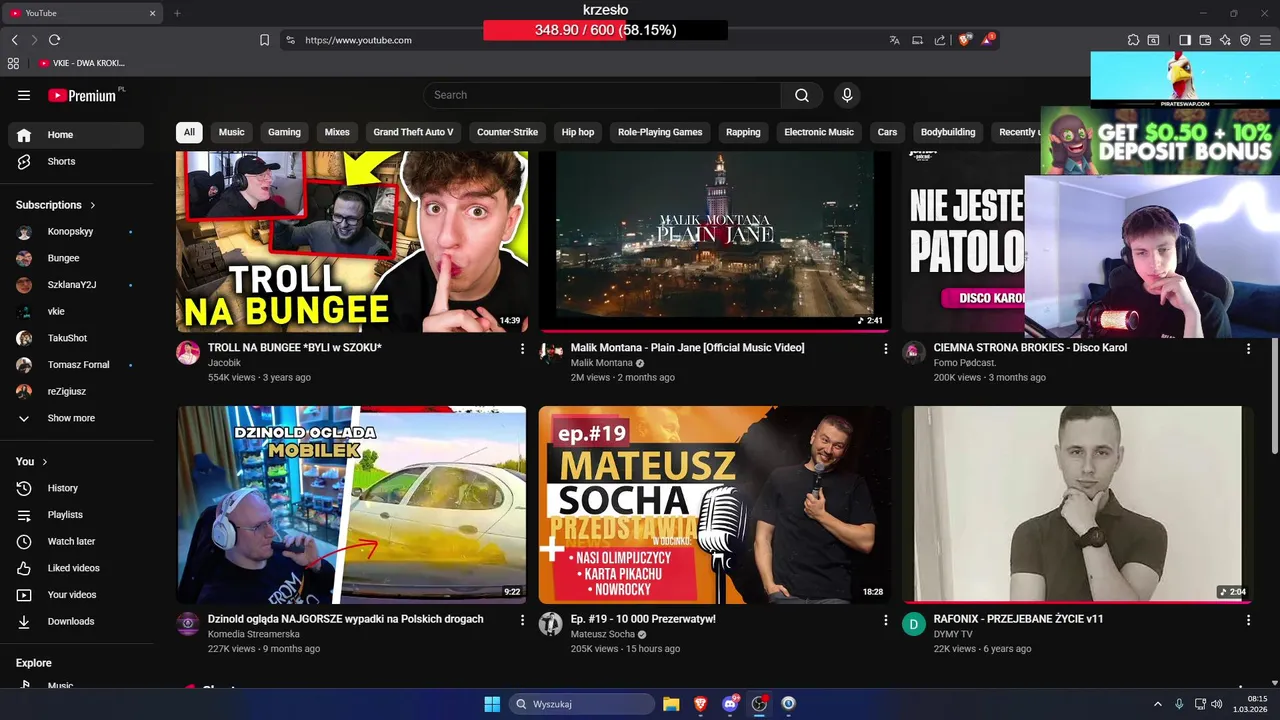The width and height of the screenshot is (1280, 720).
Task: Start voice search with microphone icon
Action: click(x=847, y=95)
